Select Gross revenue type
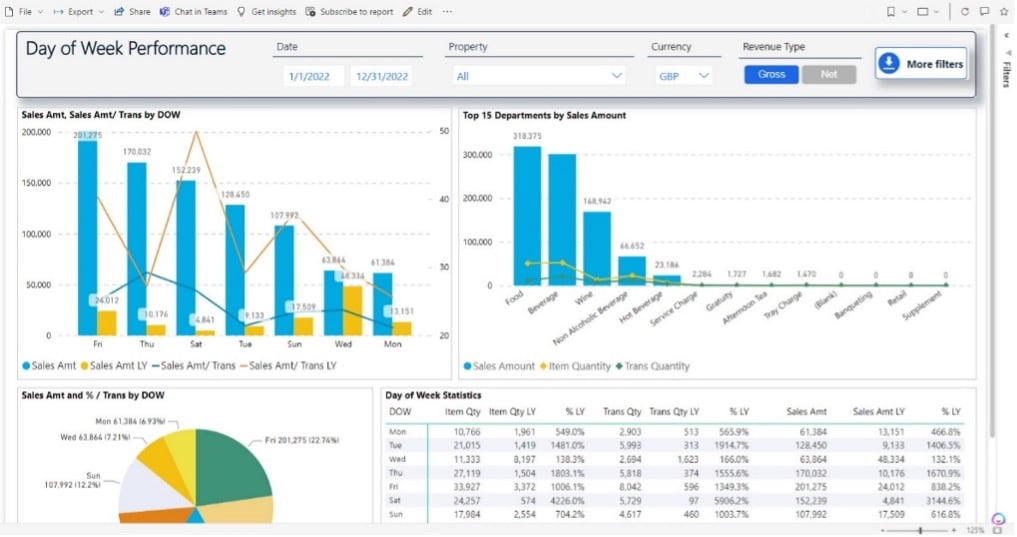The height and width of the screenshot is (537, 1017). [x=771, y=75]
